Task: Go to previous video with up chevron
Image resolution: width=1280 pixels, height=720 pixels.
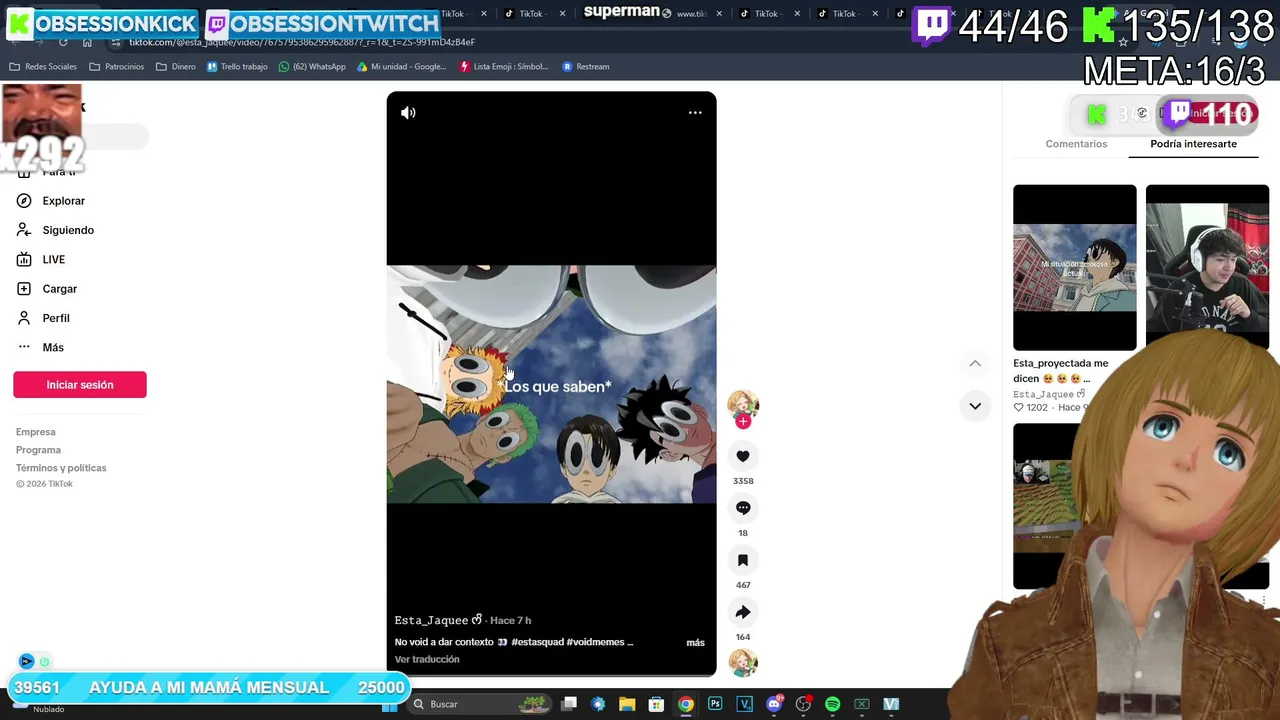Action: point(975,364)
